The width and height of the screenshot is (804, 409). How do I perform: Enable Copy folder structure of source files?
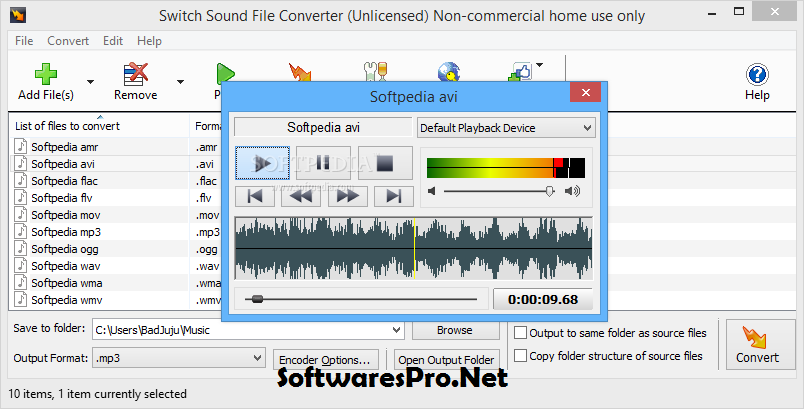pyautogui.click(x=520, y=355)
